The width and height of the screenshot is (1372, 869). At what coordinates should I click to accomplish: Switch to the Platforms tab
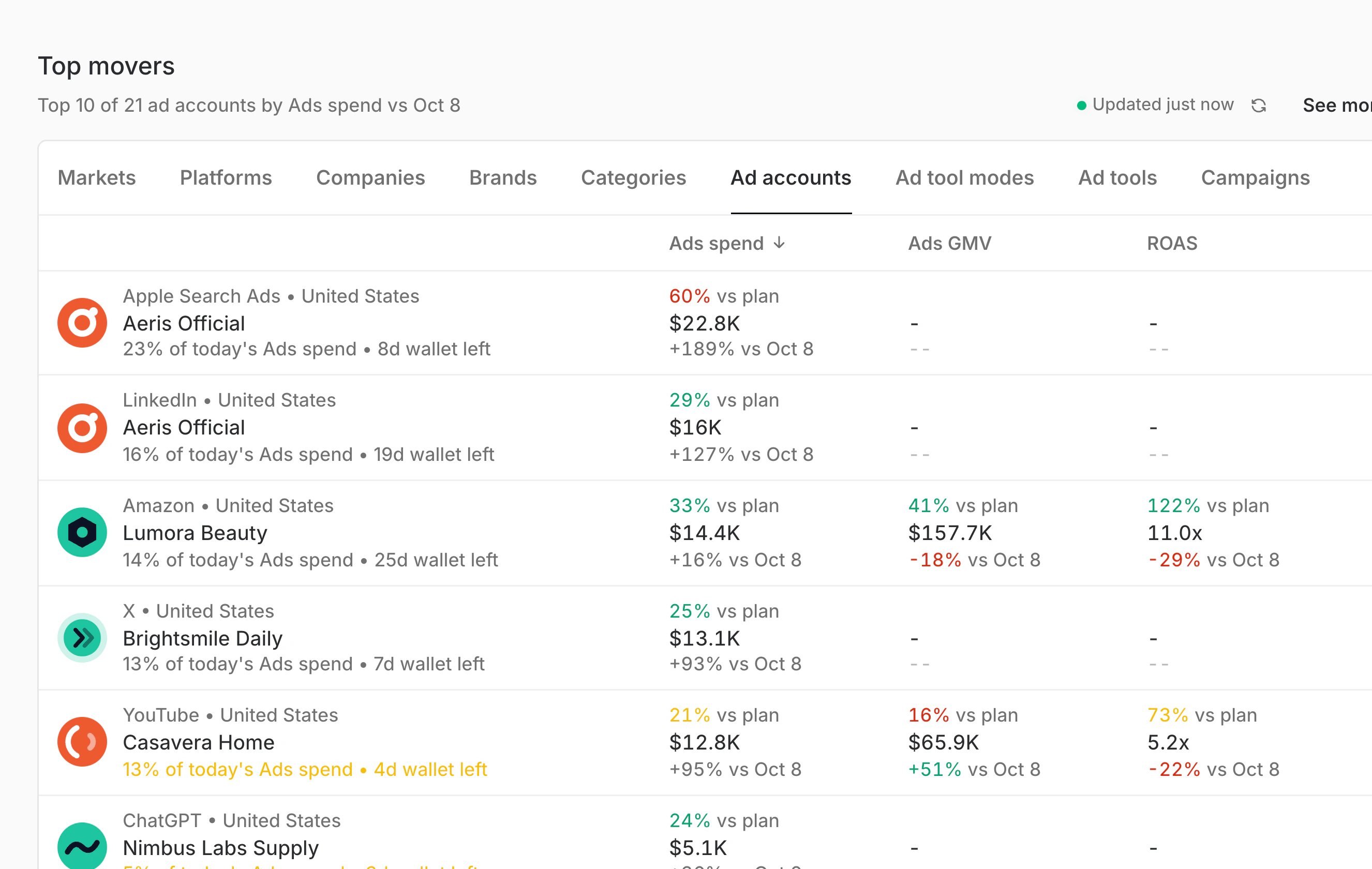tap(226, 178)
